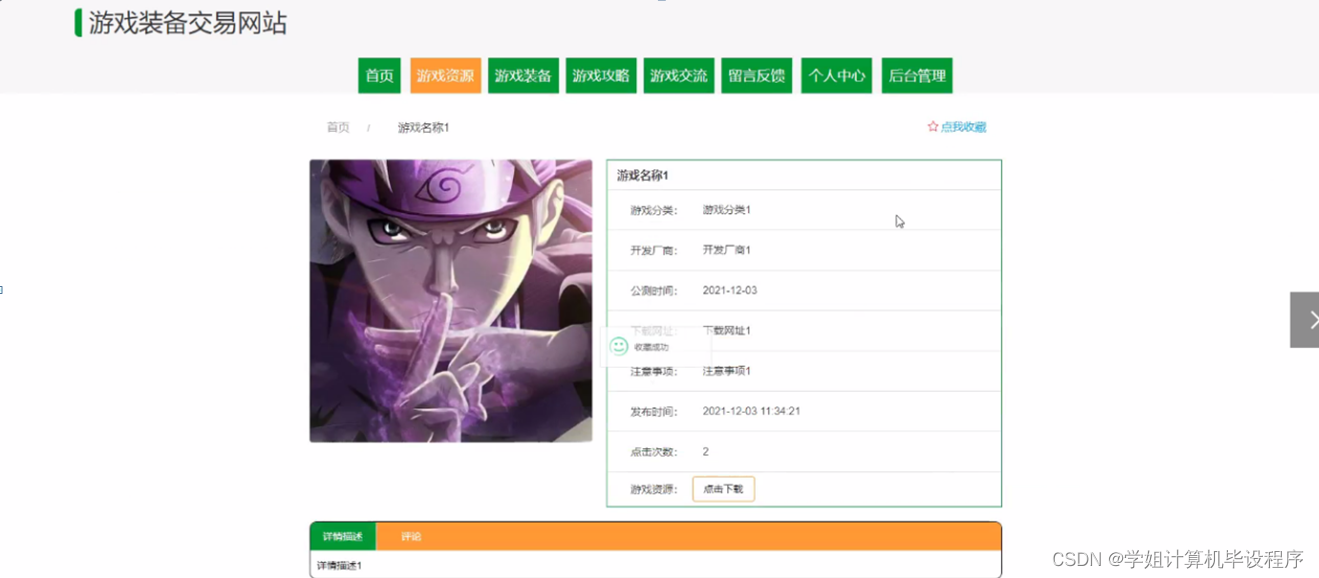This screenshot has height=578, width=1319.
Task: Switch to the 详情描述 tab
Action: 343,536
